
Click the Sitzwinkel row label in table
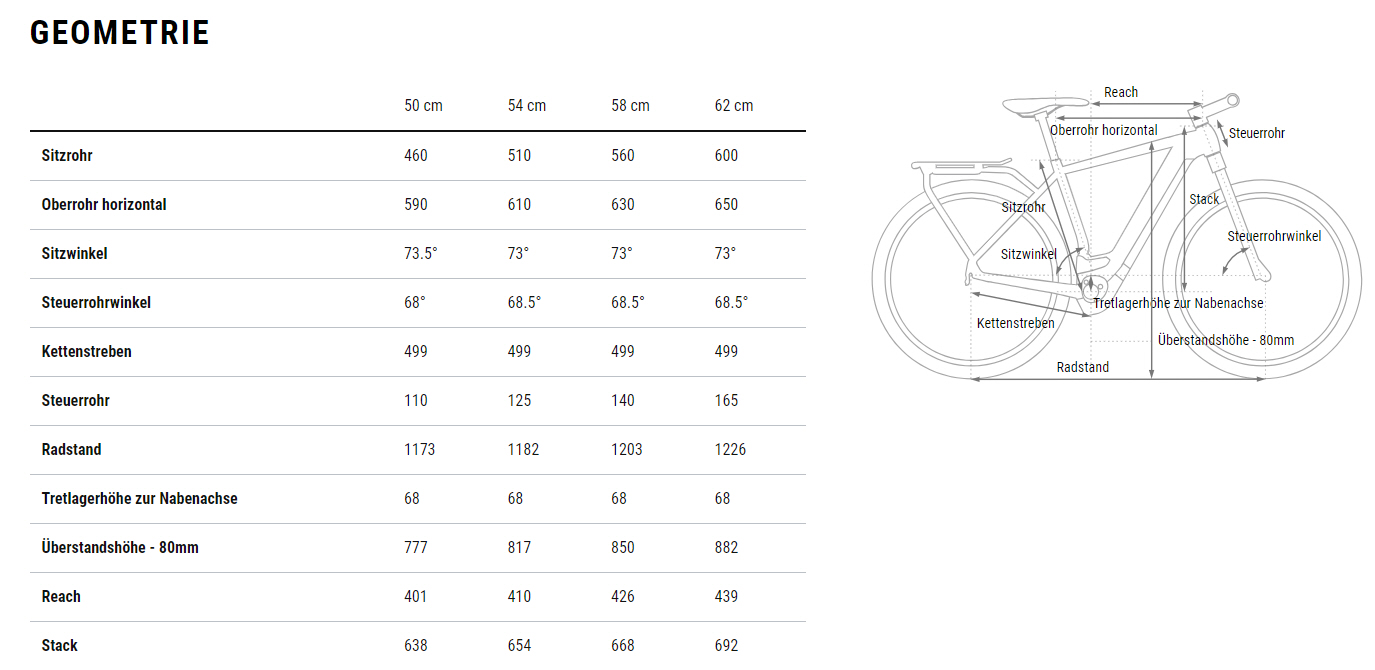[x=74, y=254]
